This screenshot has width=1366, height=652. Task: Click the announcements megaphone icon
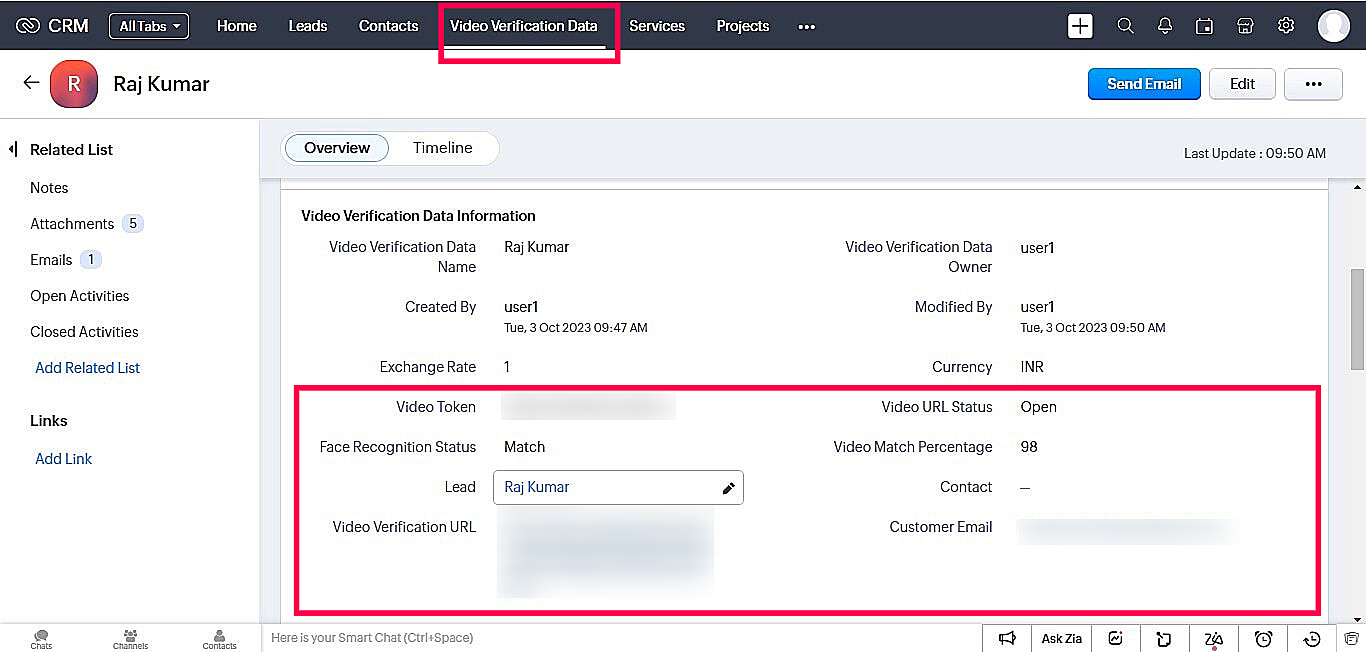(x=1008, y=638)
